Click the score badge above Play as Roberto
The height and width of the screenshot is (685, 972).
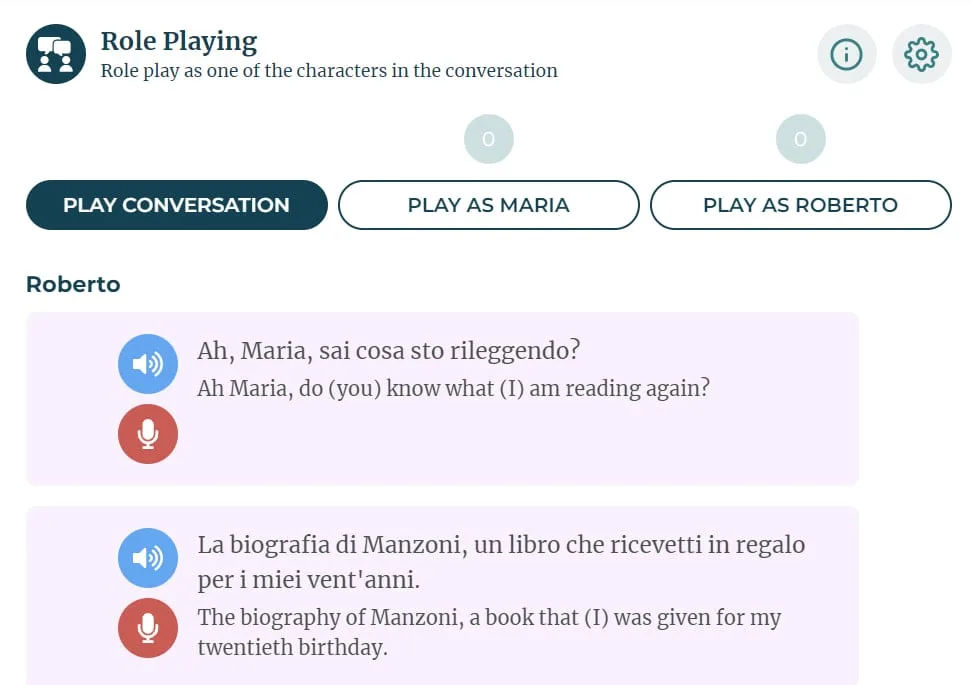(x=800, y=139)
